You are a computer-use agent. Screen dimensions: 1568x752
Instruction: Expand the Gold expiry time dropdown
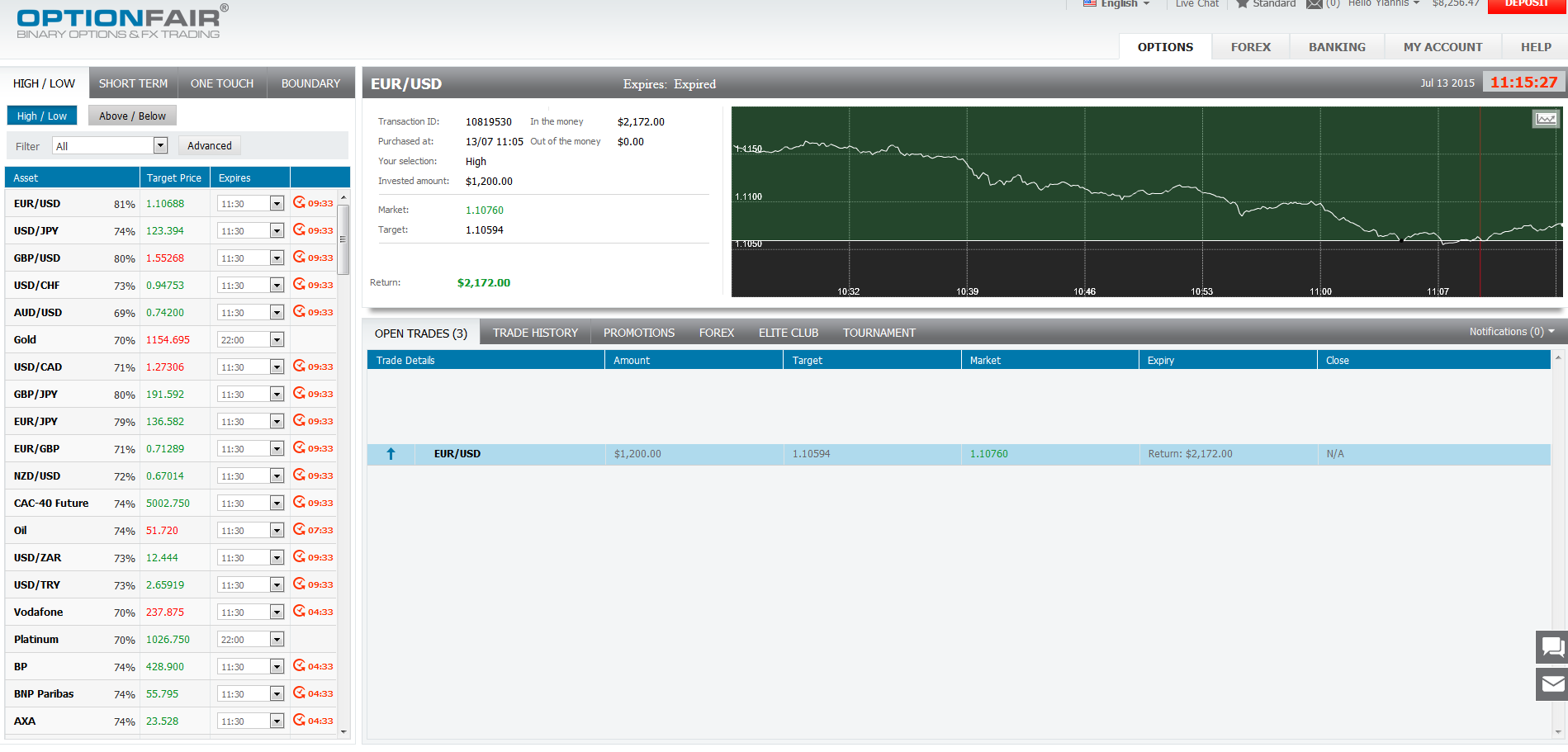click(x=277, y=340)
